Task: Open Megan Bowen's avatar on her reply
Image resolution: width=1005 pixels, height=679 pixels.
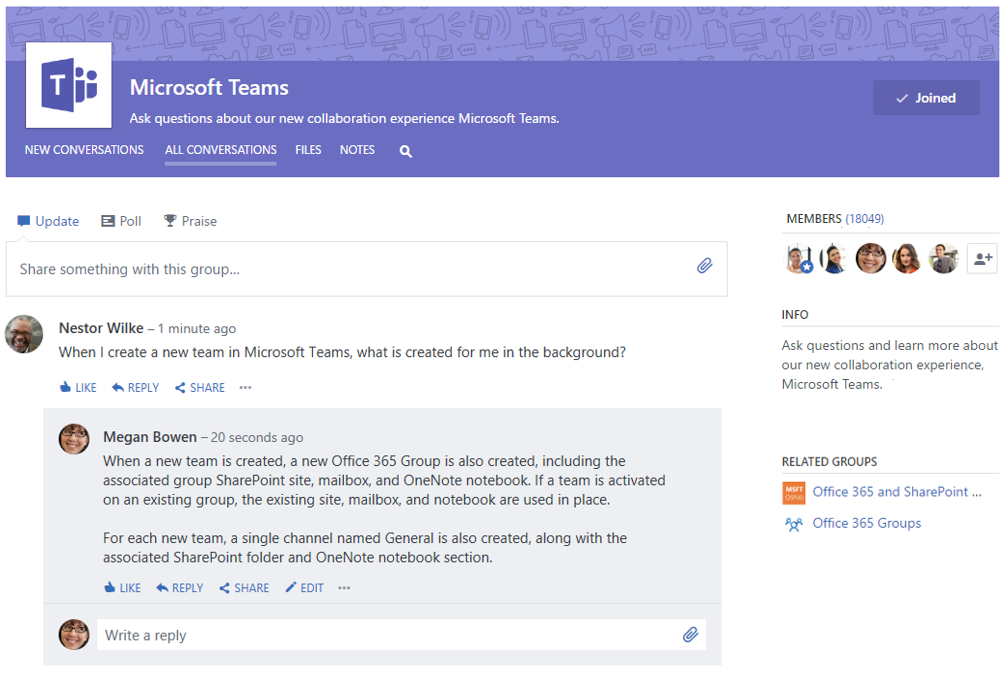Action: coord(74,439)
